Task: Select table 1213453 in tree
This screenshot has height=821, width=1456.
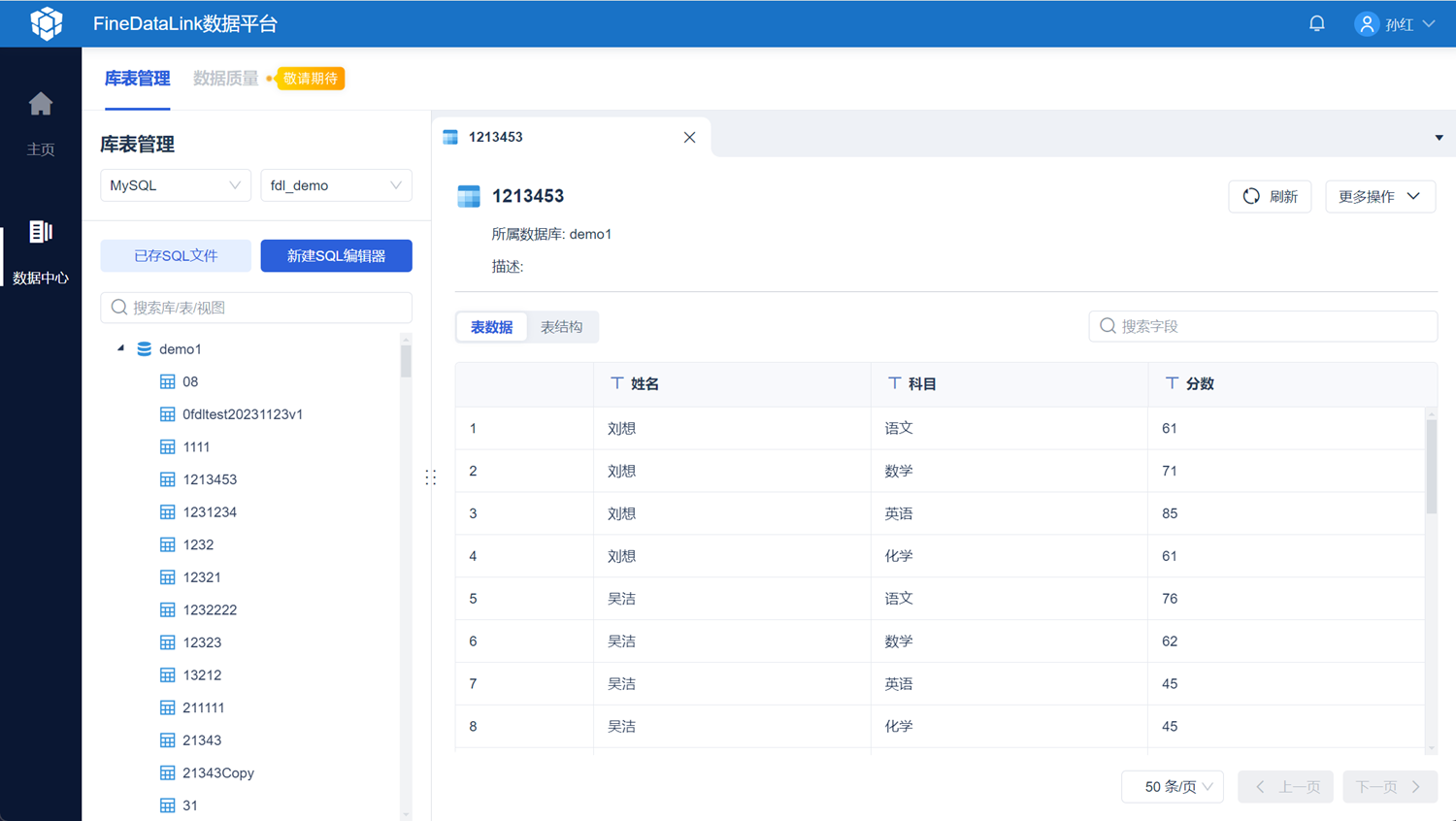Action: coord(210,479)
